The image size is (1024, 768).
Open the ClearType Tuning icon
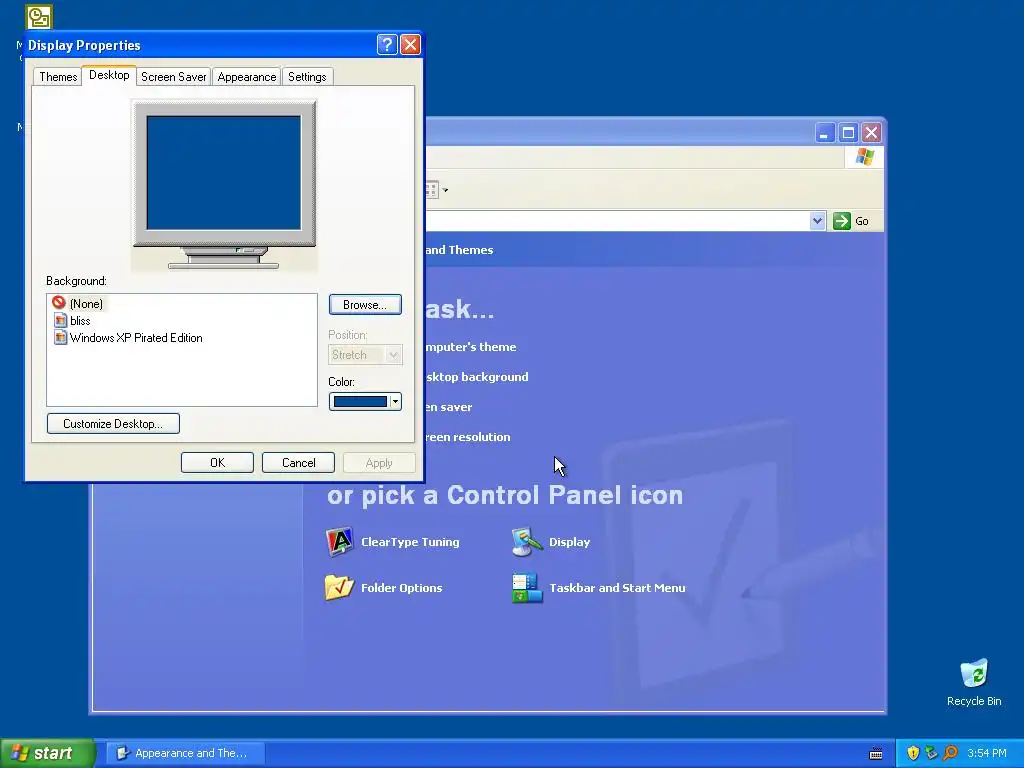coord(340,542)
